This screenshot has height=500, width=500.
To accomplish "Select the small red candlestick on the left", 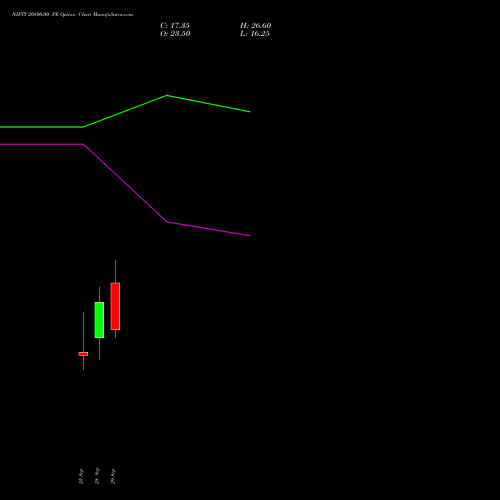I will [83, 354].
